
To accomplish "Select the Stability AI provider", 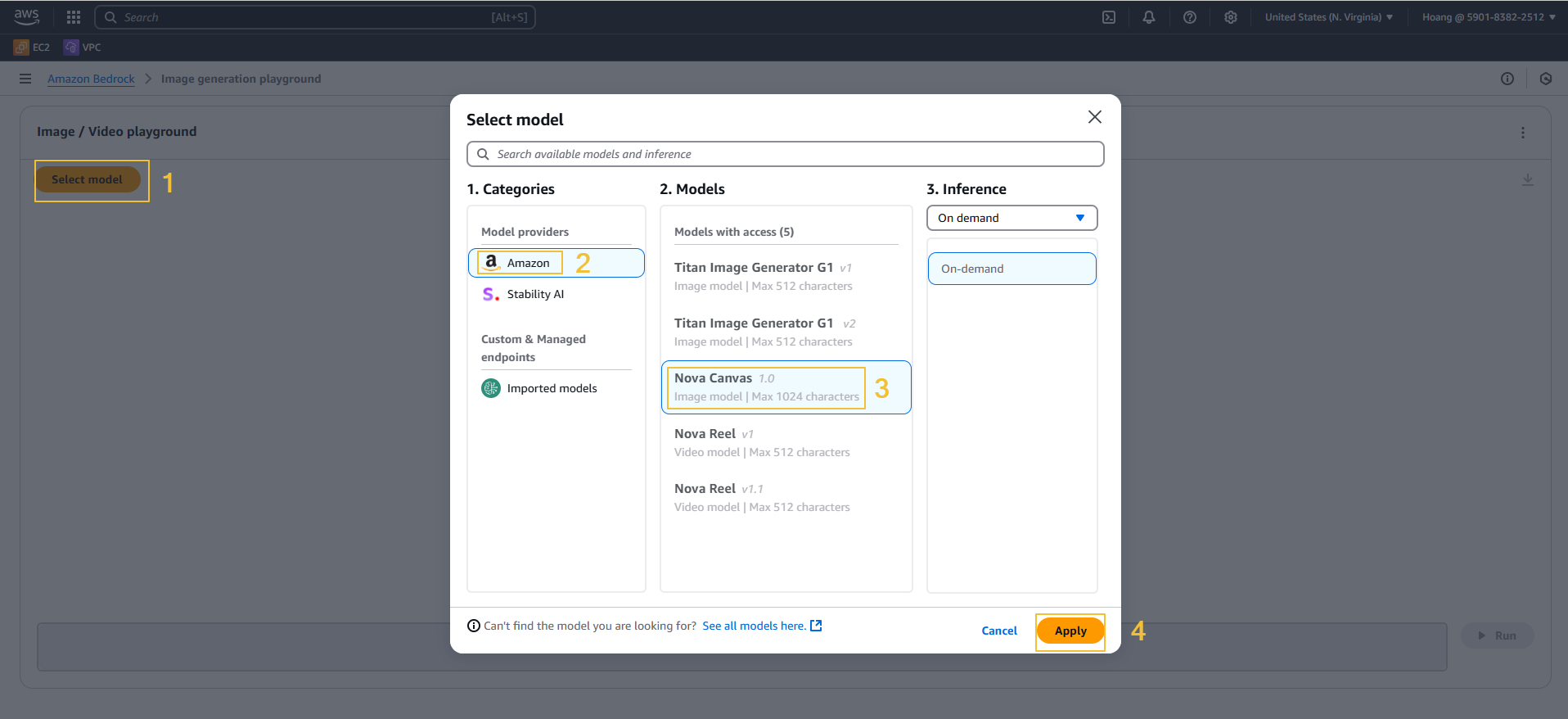I will (x=556, y=294).
